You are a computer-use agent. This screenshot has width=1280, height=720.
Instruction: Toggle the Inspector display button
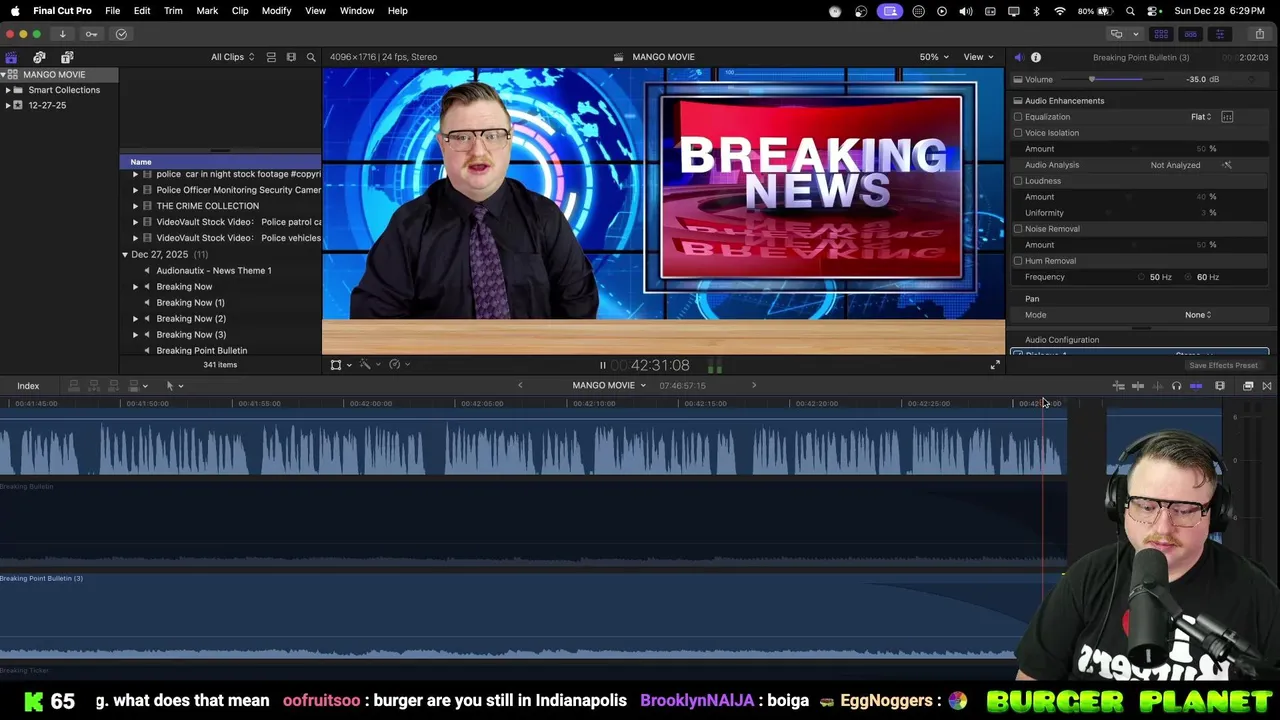1219,34
